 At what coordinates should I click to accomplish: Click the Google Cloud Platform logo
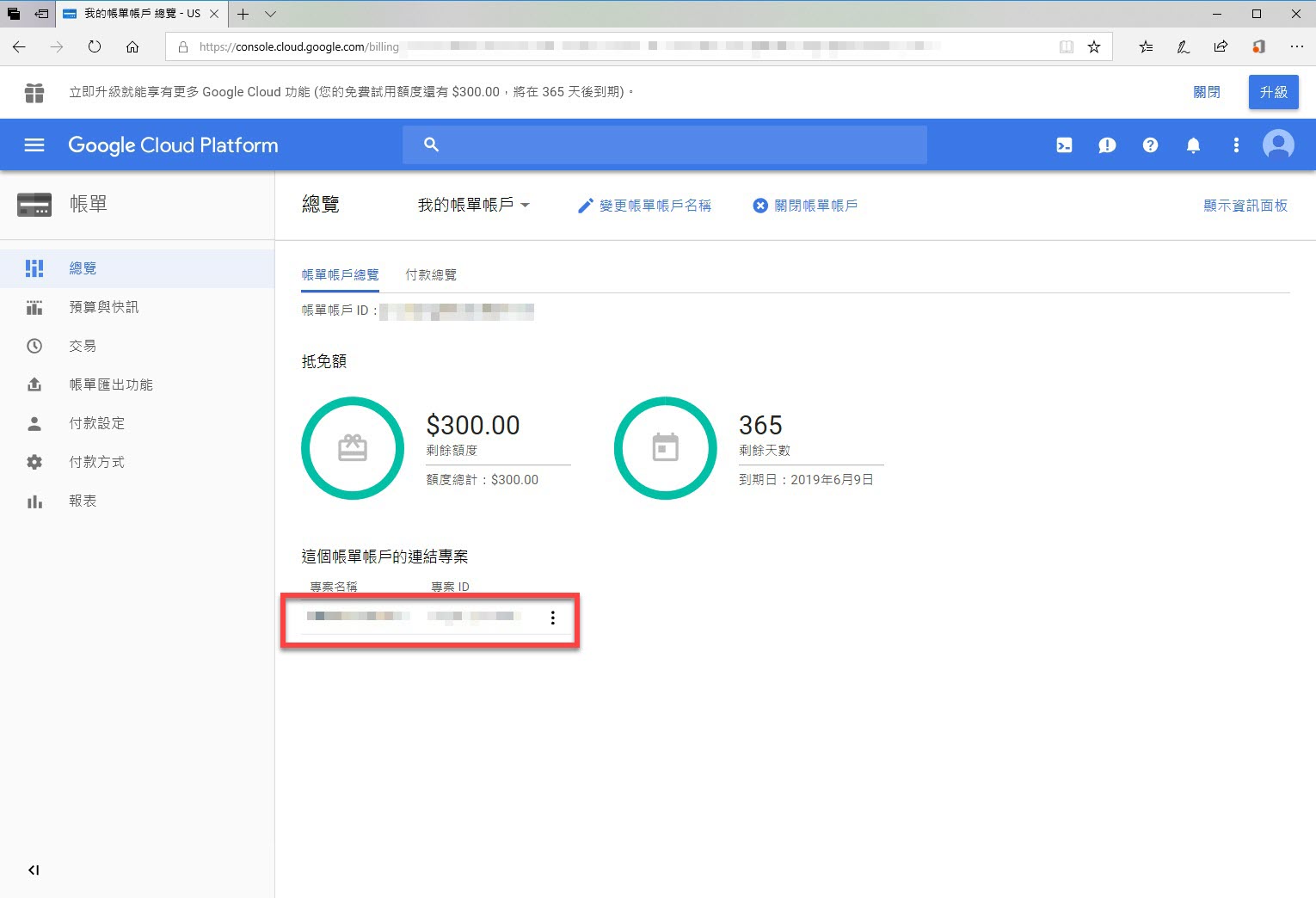pyautogui.click(x=173, y=145)
